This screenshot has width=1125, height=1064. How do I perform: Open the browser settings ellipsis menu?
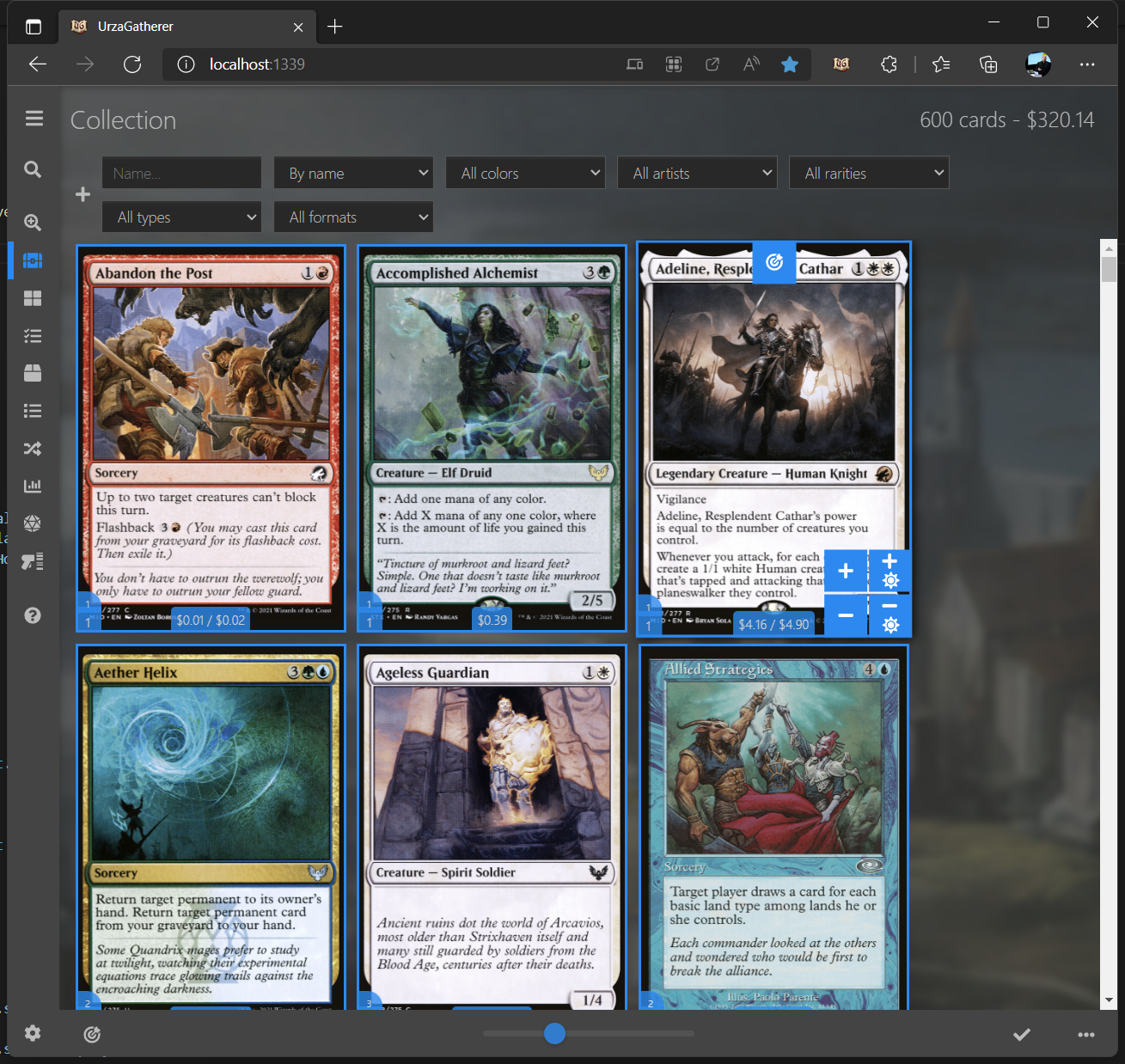(1087, 64)
